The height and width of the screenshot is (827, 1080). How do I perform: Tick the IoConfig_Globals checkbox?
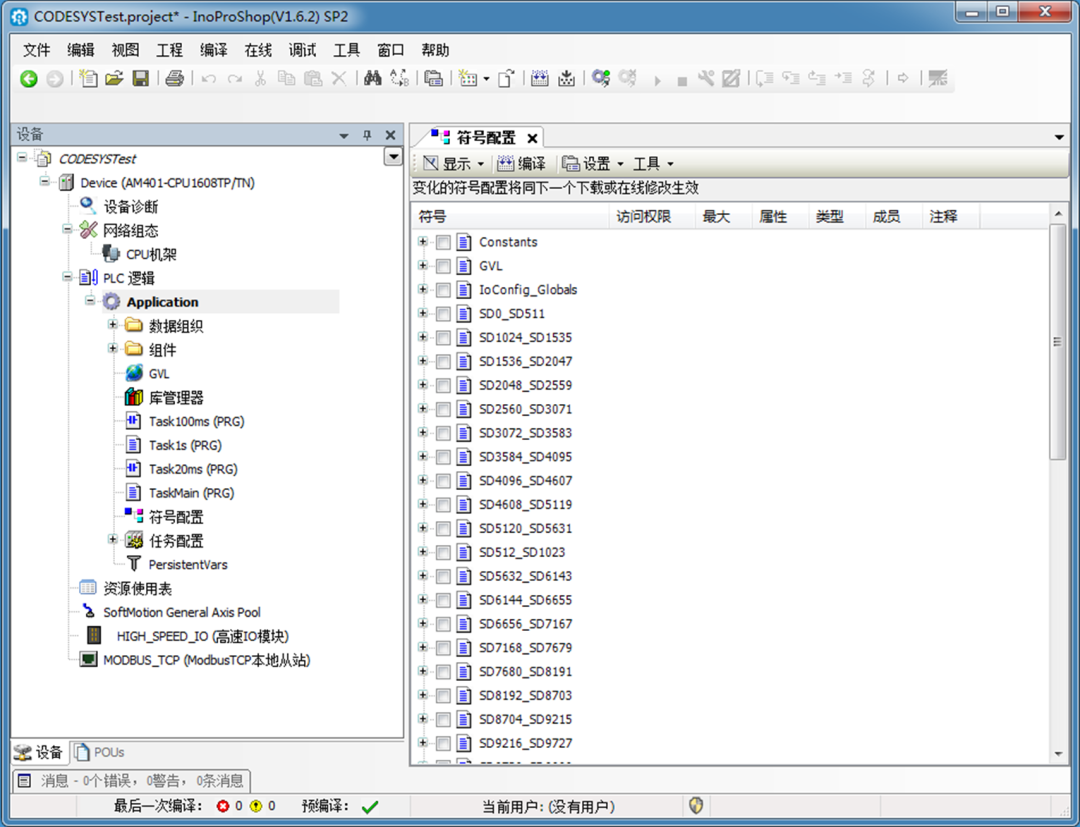point(444,290)
